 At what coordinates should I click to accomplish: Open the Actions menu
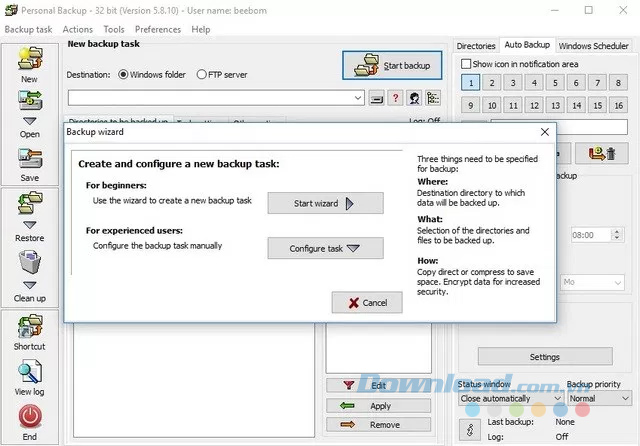(x=78, y=29)
